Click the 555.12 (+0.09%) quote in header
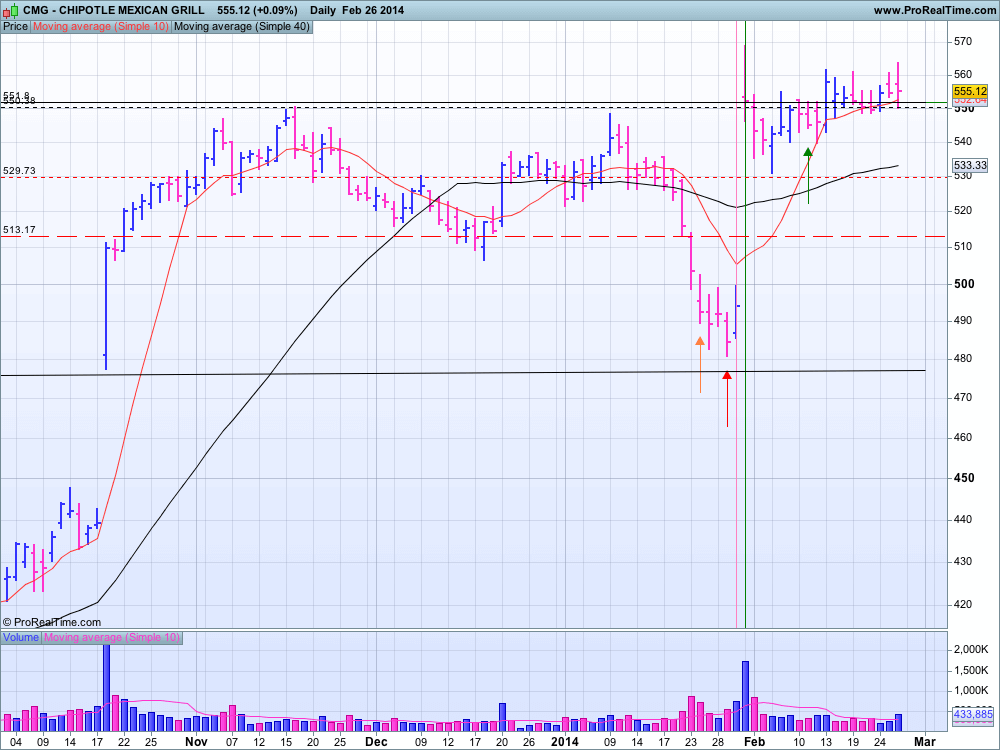This screenshot has height=750, width=1000. pyautogui.click(x=257, y=10)
